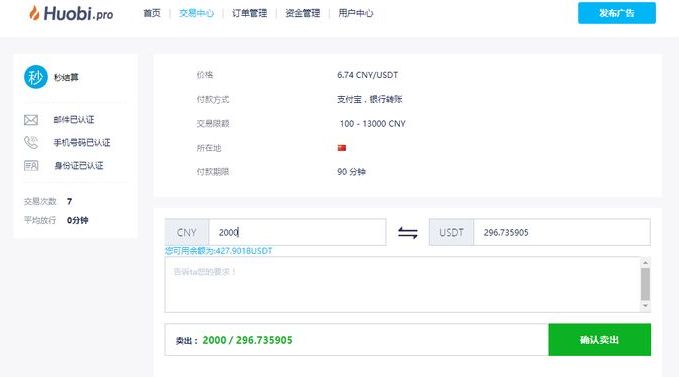The image size is (679, 377).
Task: Click the CNY currency label
Action: (x=187, y=232)
